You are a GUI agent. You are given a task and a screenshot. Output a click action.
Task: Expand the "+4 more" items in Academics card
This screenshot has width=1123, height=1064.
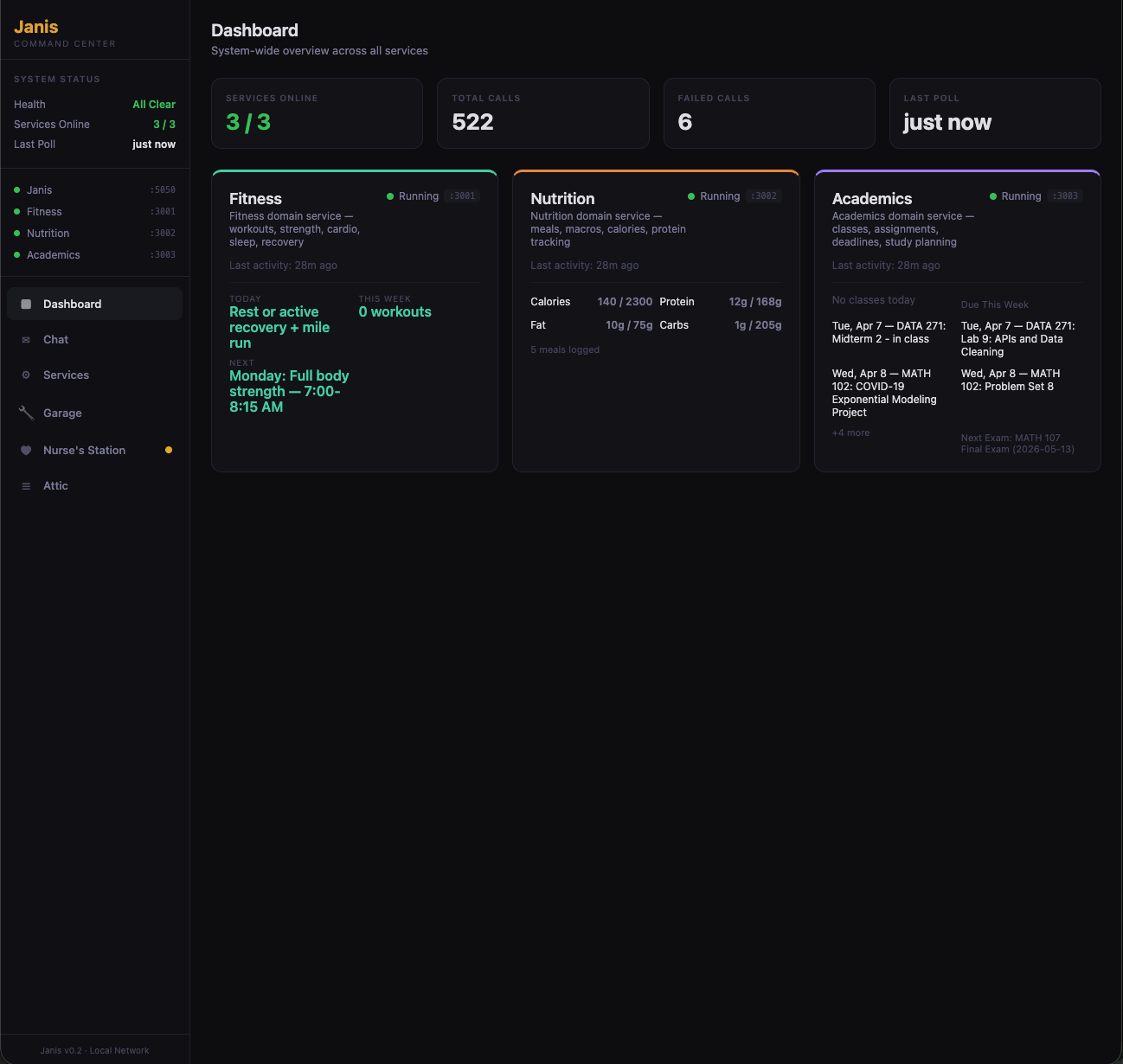pyautogui.click(x=850, y=433)
